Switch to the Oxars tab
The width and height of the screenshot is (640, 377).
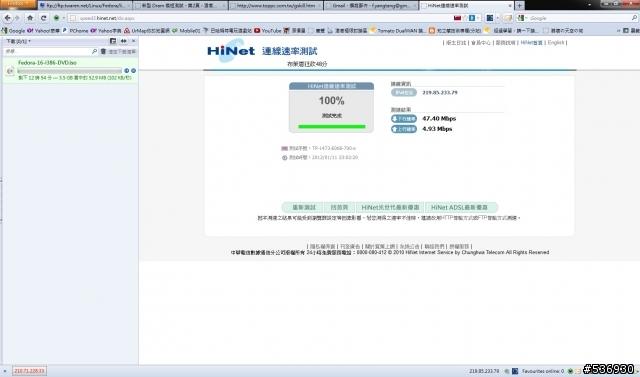point(180,6)
